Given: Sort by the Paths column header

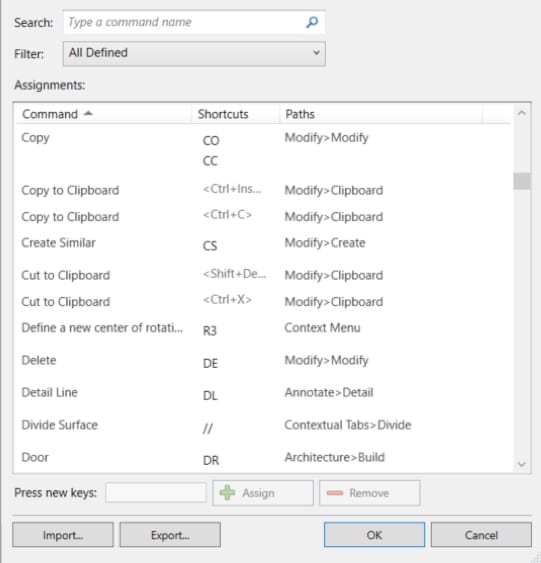Looking at the screenshot, I should click(x=381, y=114).
